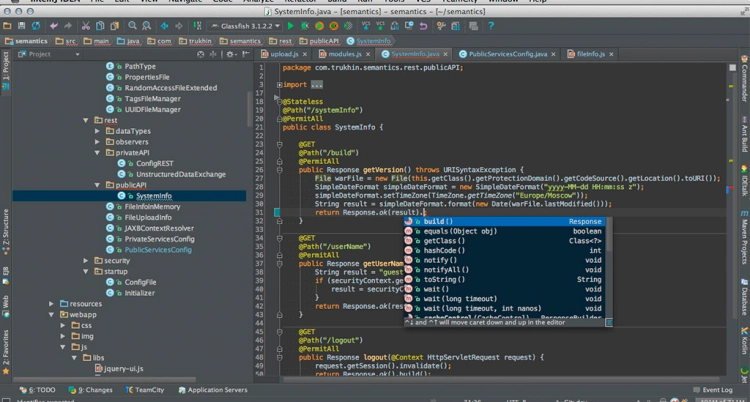Select PublicServicesConfig in project tree
The width and height of the screenshot is (750, 402).
(x=158, y=250)
